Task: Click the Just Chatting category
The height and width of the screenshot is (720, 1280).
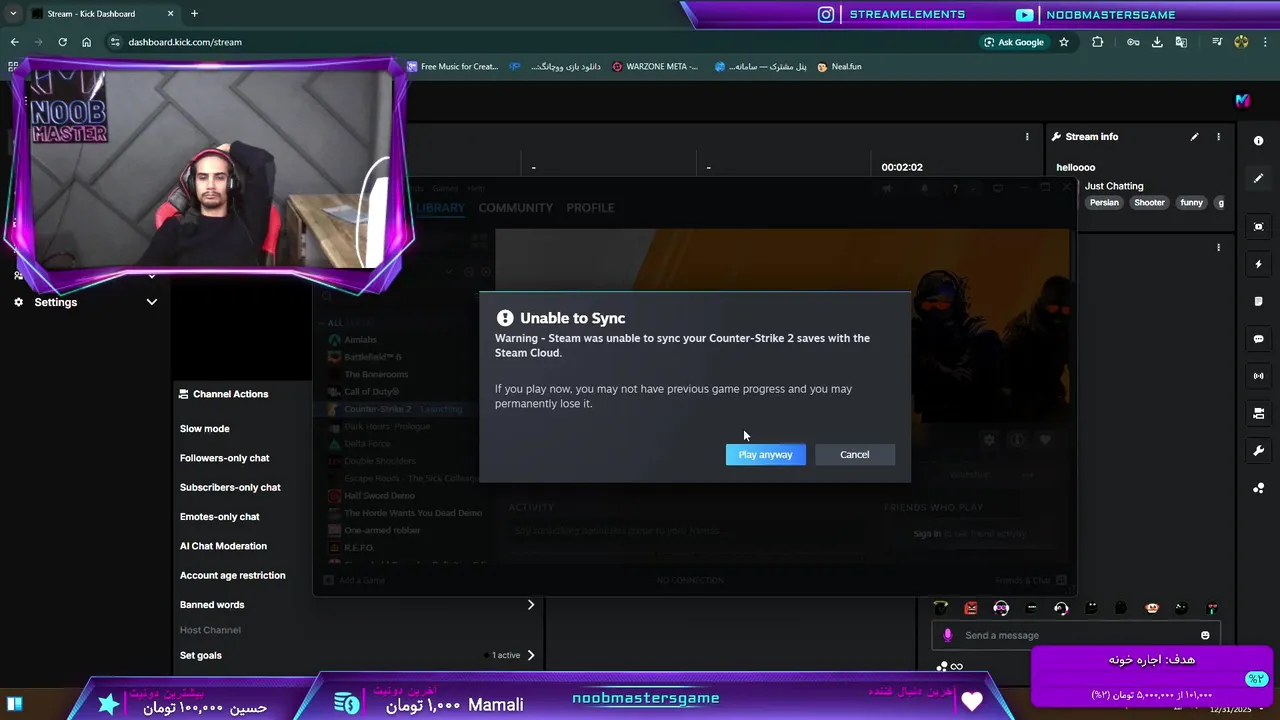Action: point(1114,186)
